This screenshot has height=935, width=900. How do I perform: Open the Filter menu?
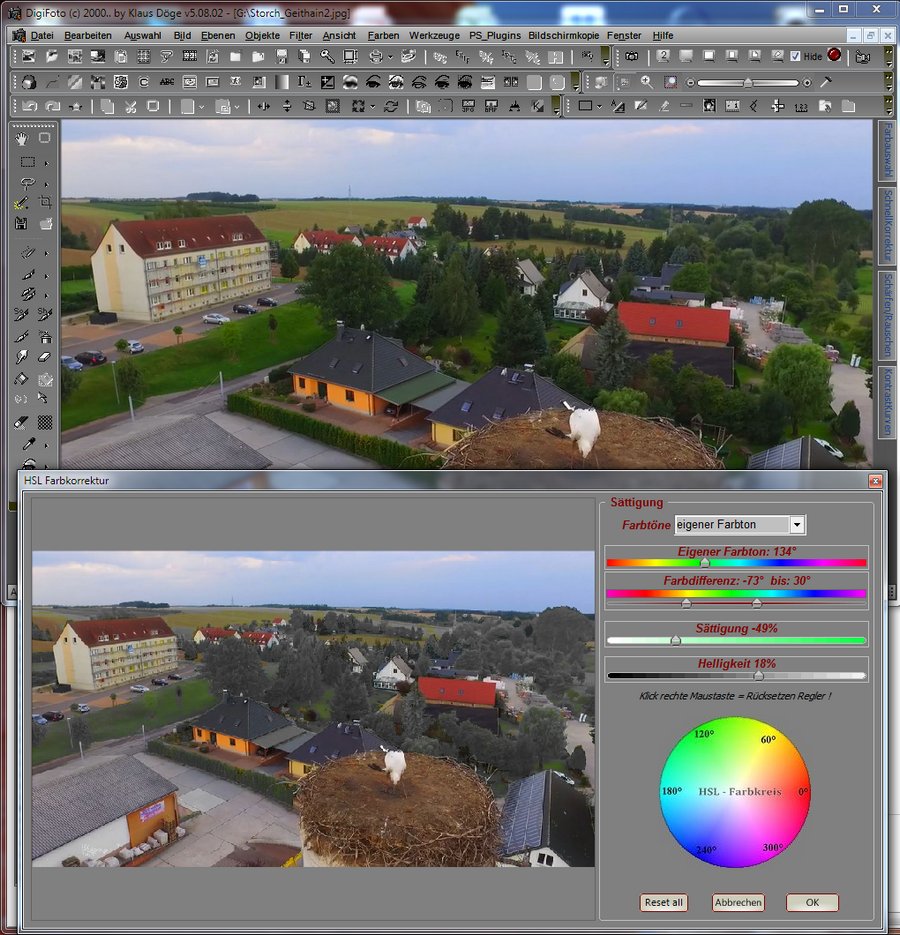300,35
